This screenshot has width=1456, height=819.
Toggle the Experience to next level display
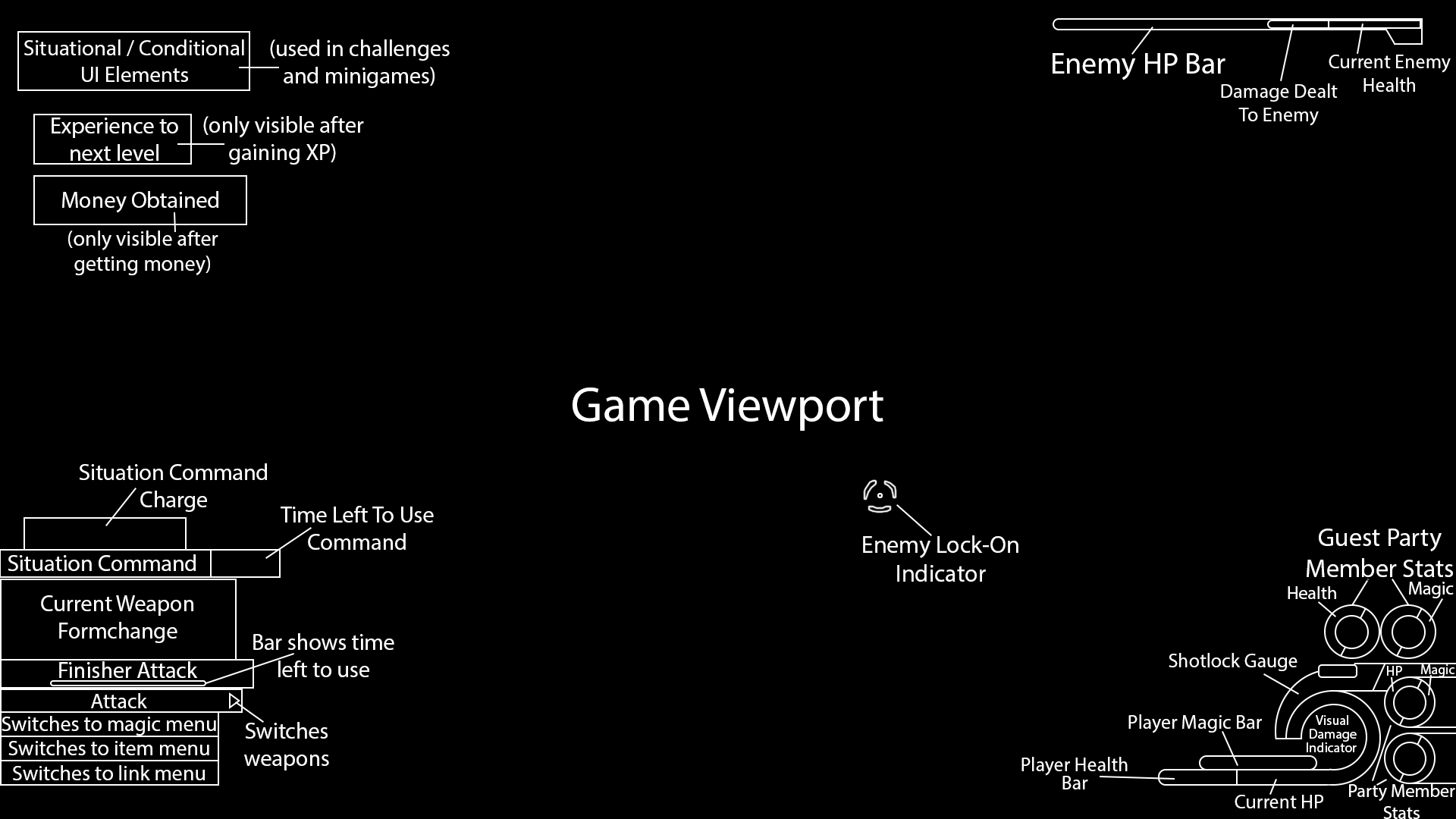point(113,138)
